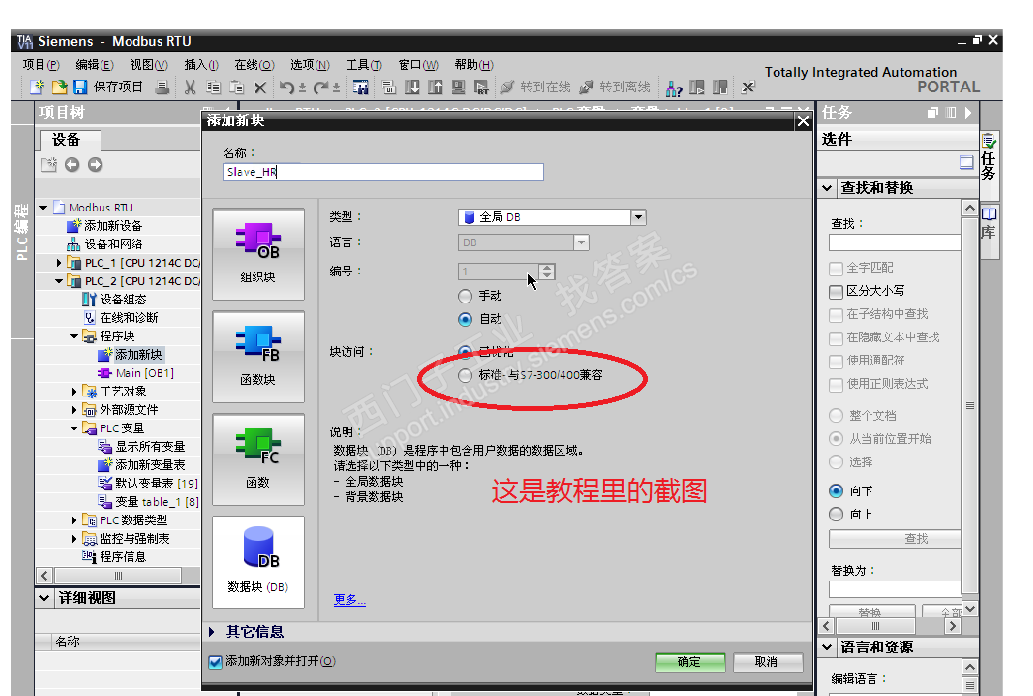Click the project tree horizontal scrollbar

tap(117, 575)
